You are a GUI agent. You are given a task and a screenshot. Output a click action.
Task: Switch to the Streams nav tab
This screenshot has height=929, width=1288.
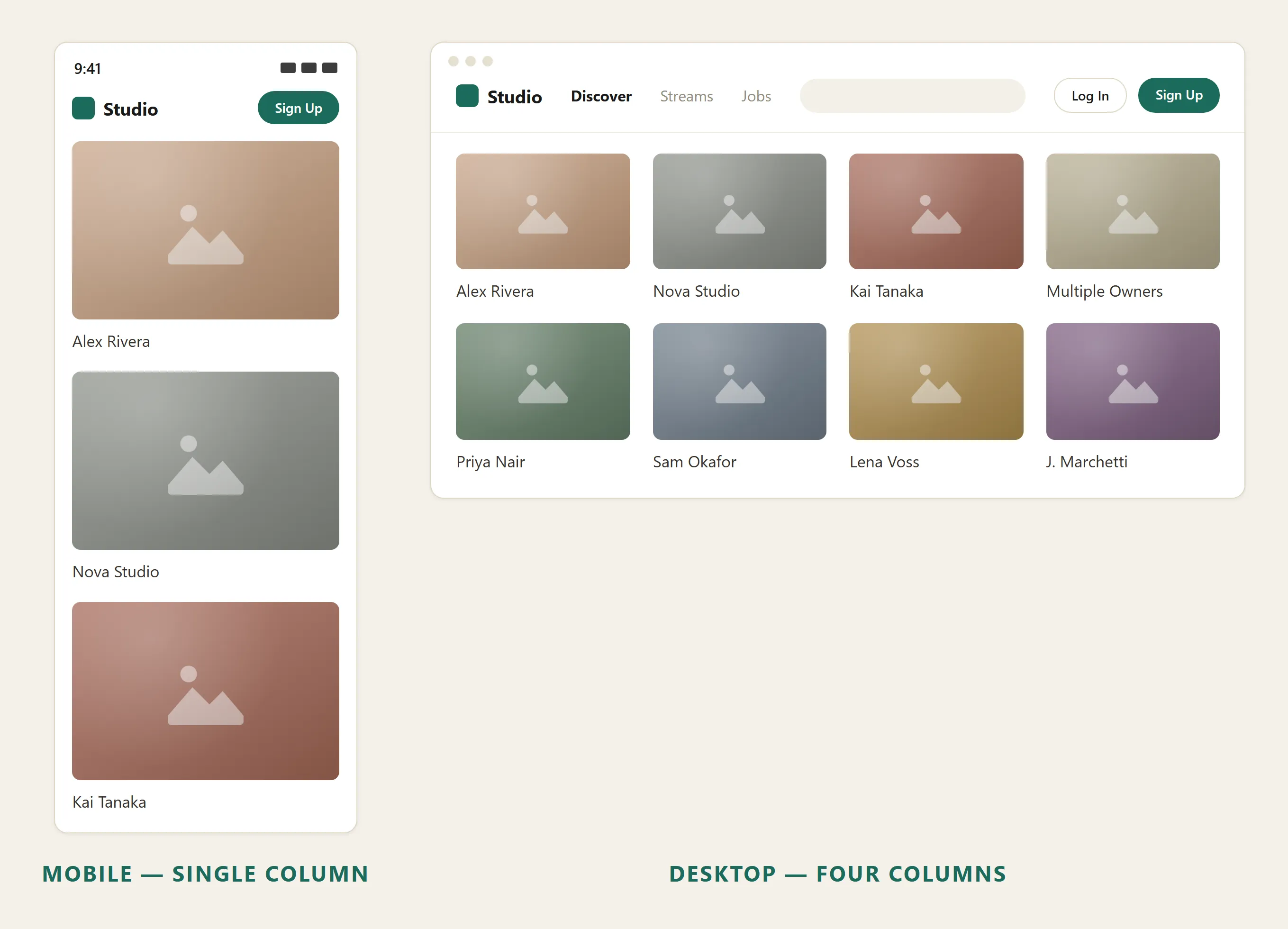686,97
